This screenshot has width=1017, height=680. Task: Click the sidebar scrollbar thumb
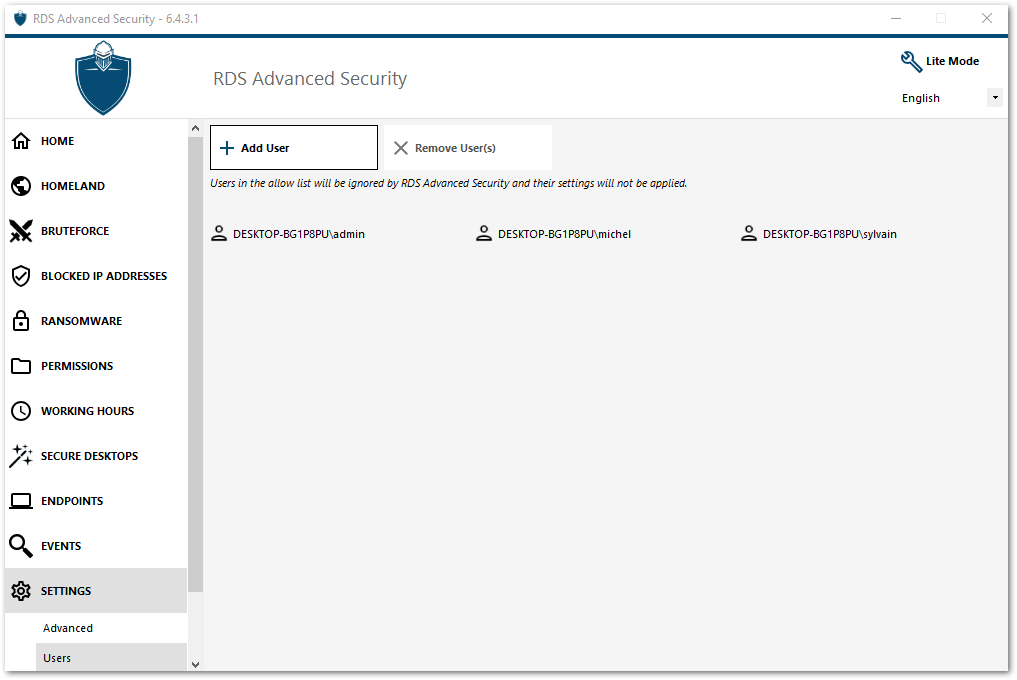pos(195,364)
